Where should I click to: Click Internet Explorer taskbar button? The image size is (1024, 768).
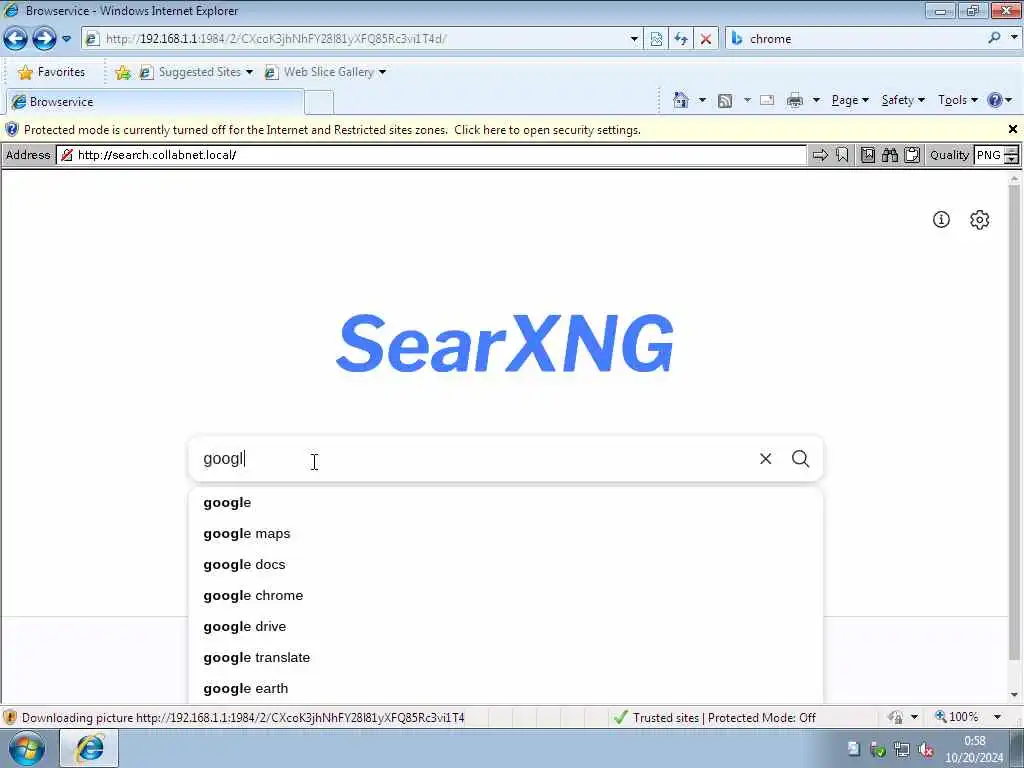click(89, 748)
